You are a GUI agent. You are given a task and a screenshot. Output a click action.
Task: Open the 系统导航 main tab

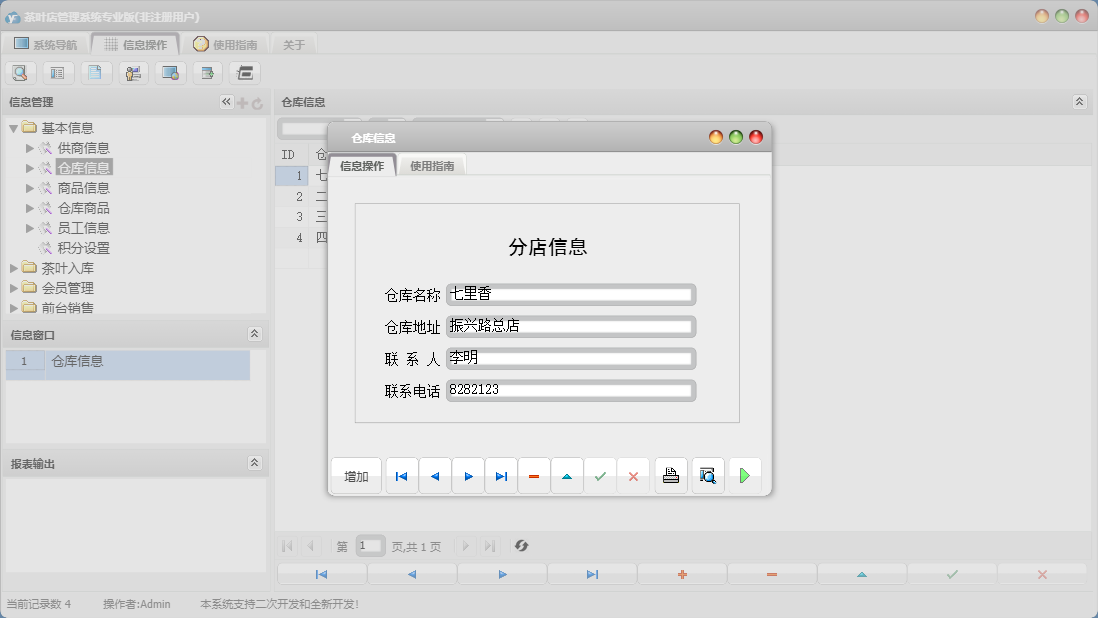[45, 44]
